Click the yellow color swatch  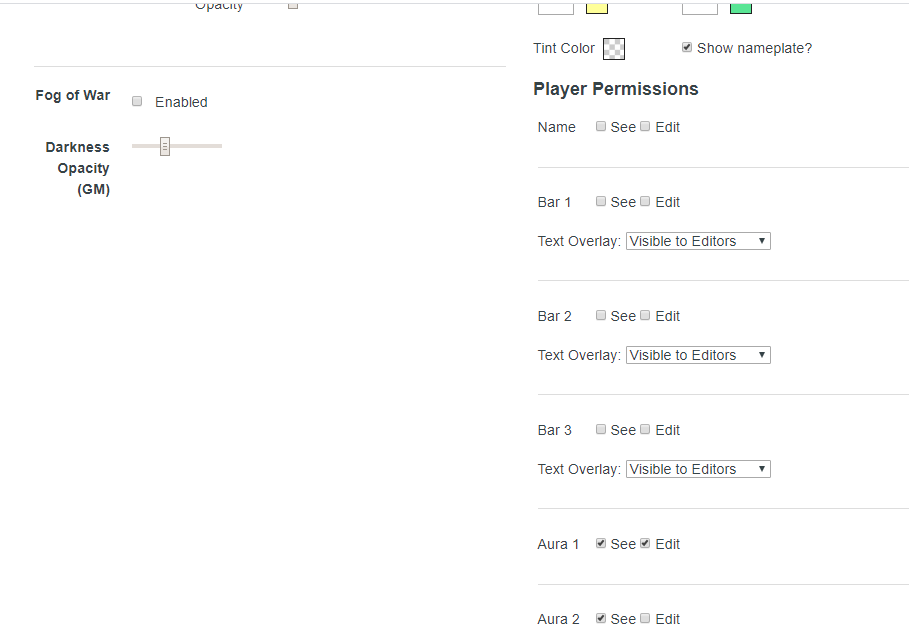point(597,8)
